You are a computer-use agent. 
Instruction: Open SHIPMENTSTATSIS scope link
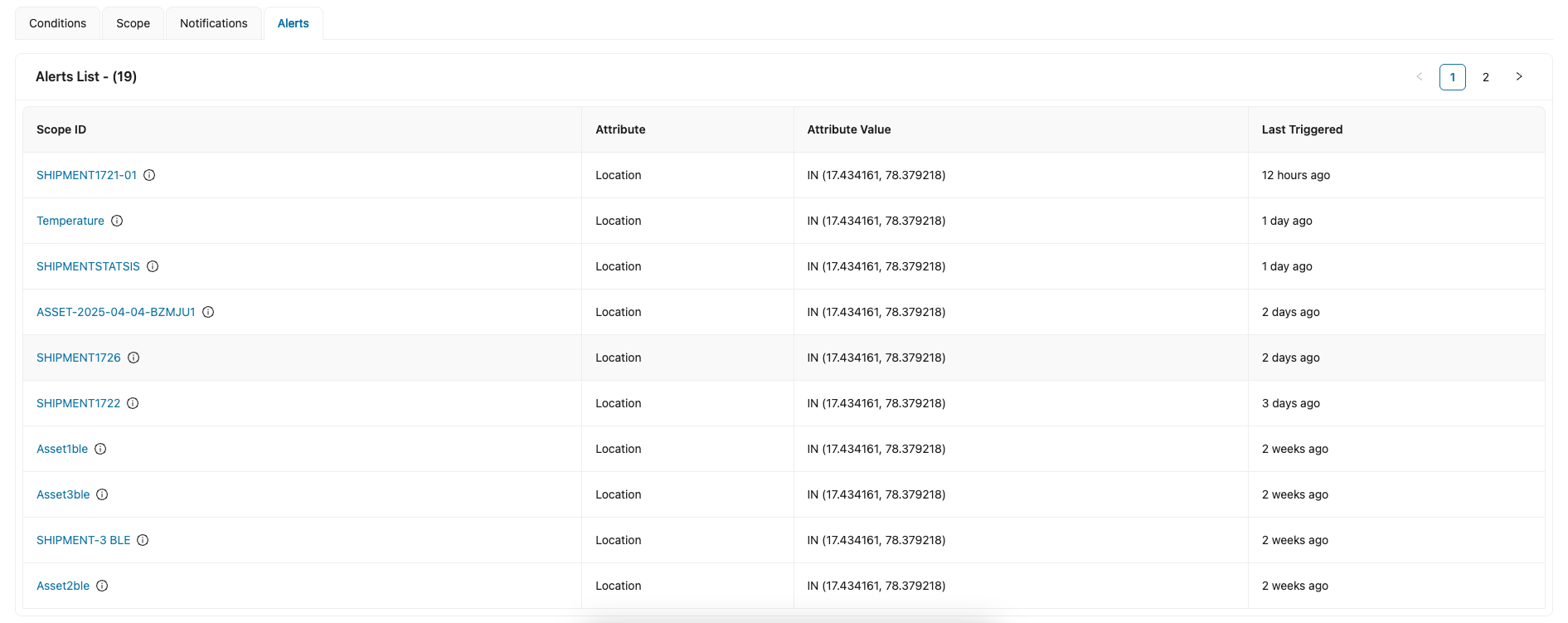[88, 266]
